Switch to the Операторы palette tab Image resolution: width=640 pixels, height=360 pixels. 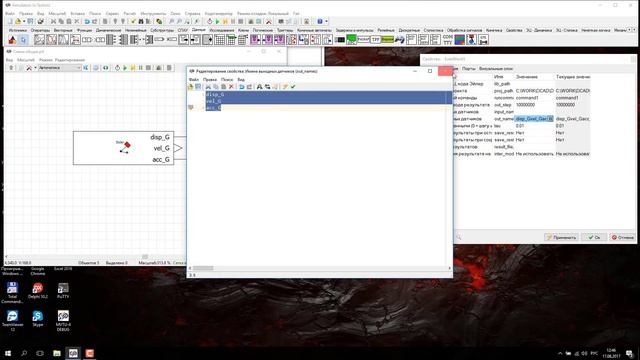click(40, 30)
